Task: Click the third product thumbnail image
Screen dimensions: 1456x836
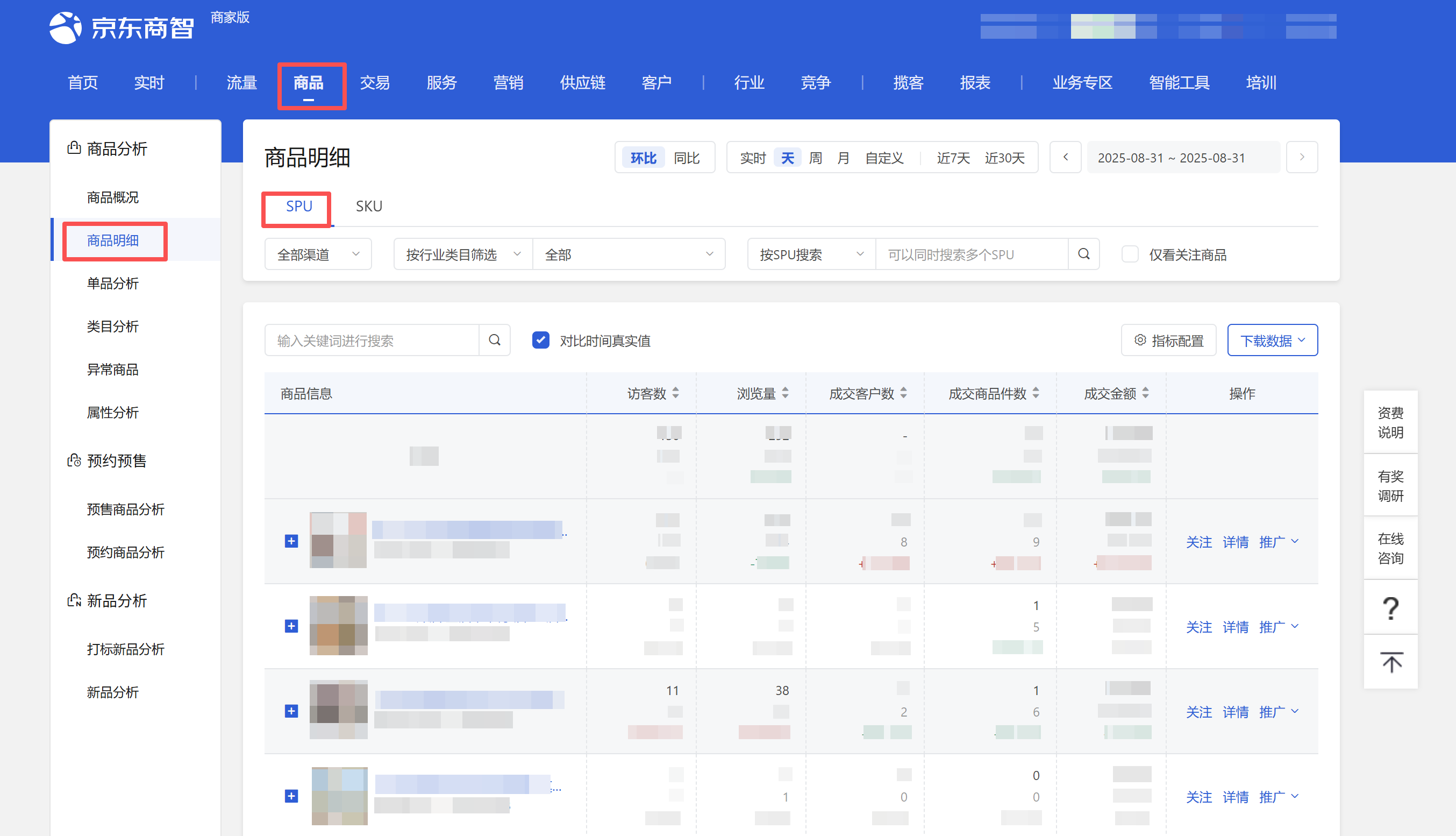Action: click(339, 710)
